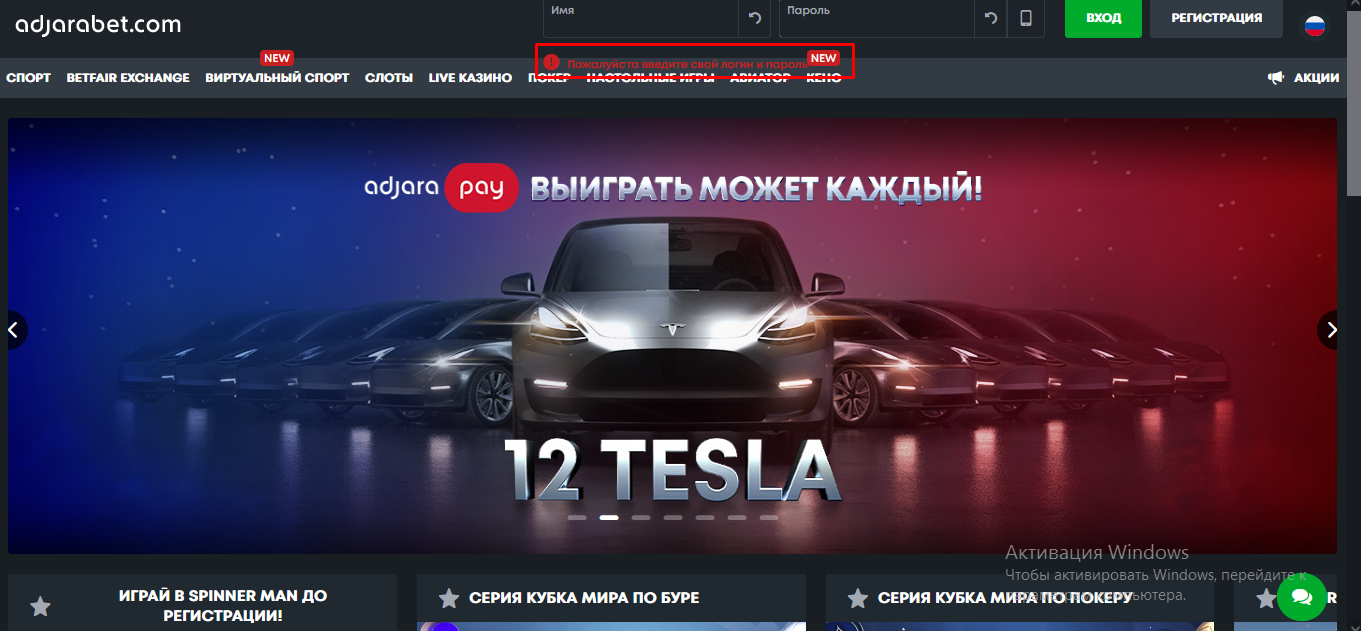Select the sixth banner slide indicator

click(x=737, y=517)
